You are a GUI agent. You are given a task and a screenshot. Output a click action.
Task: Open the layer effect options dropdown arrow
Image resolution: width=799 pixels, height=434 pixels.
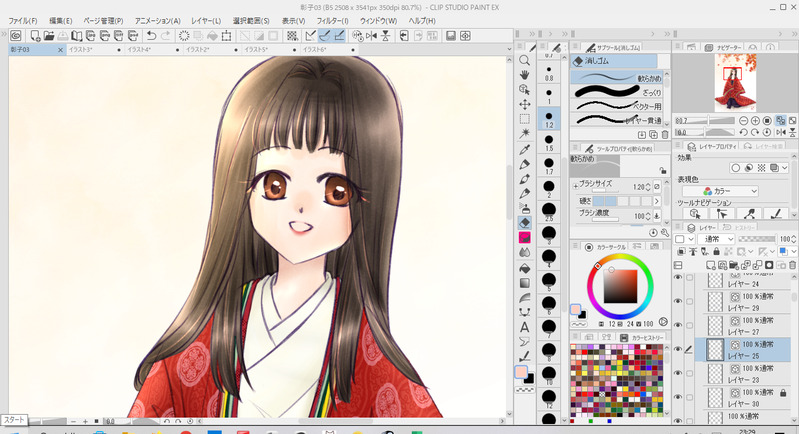784,168
